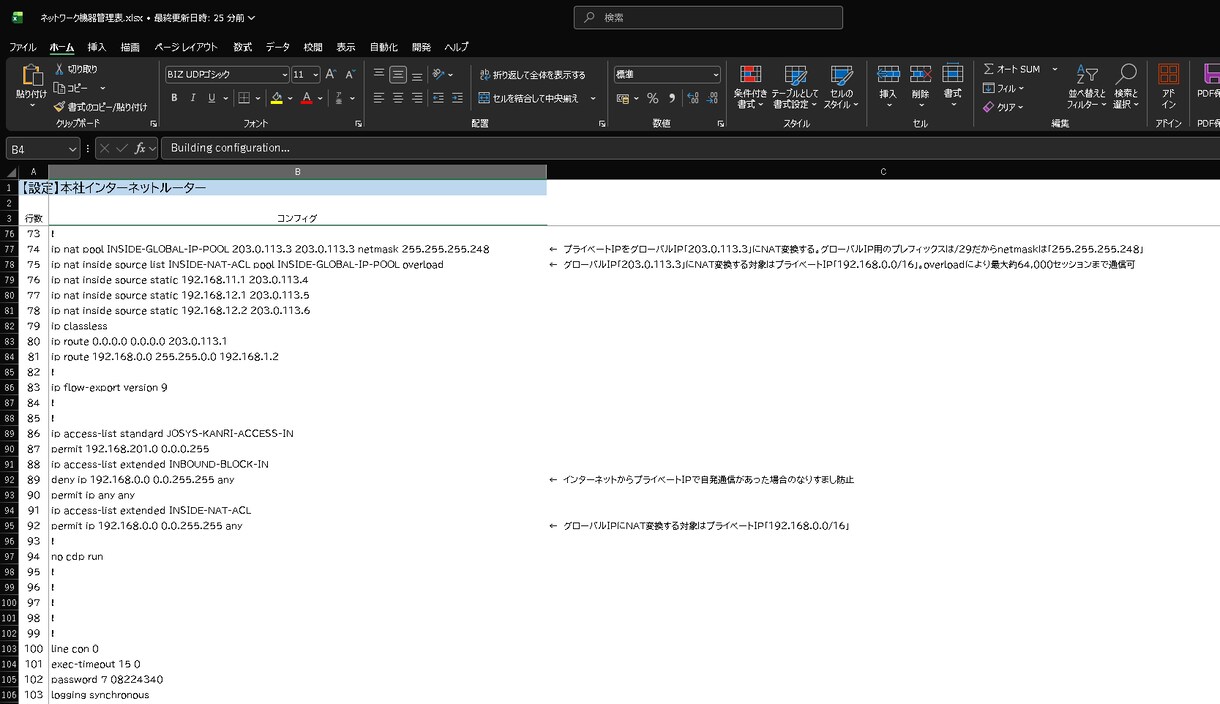Select column B header
This screenshot has width=1220, height=704.
[x=297, y=172]
